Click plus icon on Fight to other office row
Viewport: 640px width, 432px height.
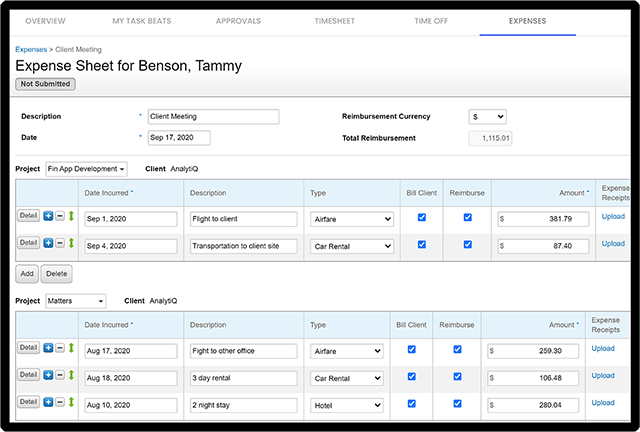tap(48, 348)
